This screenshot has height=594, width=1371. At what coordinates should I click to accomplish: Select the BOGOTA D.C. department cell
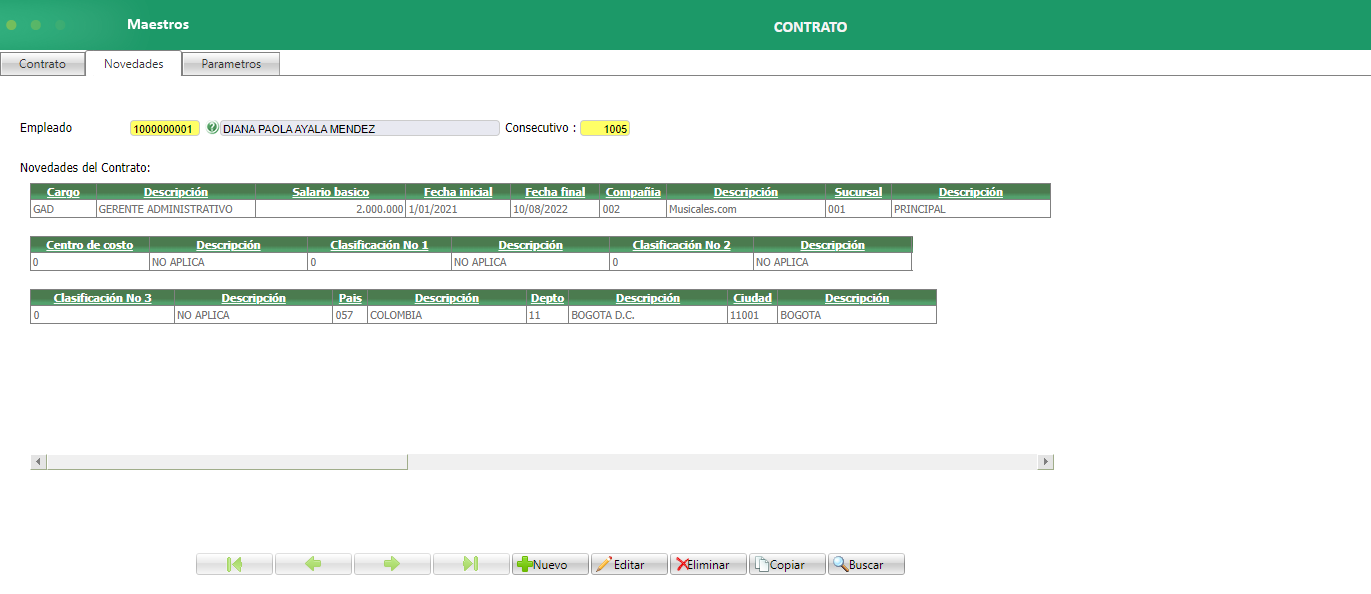[x=647, y=315]
